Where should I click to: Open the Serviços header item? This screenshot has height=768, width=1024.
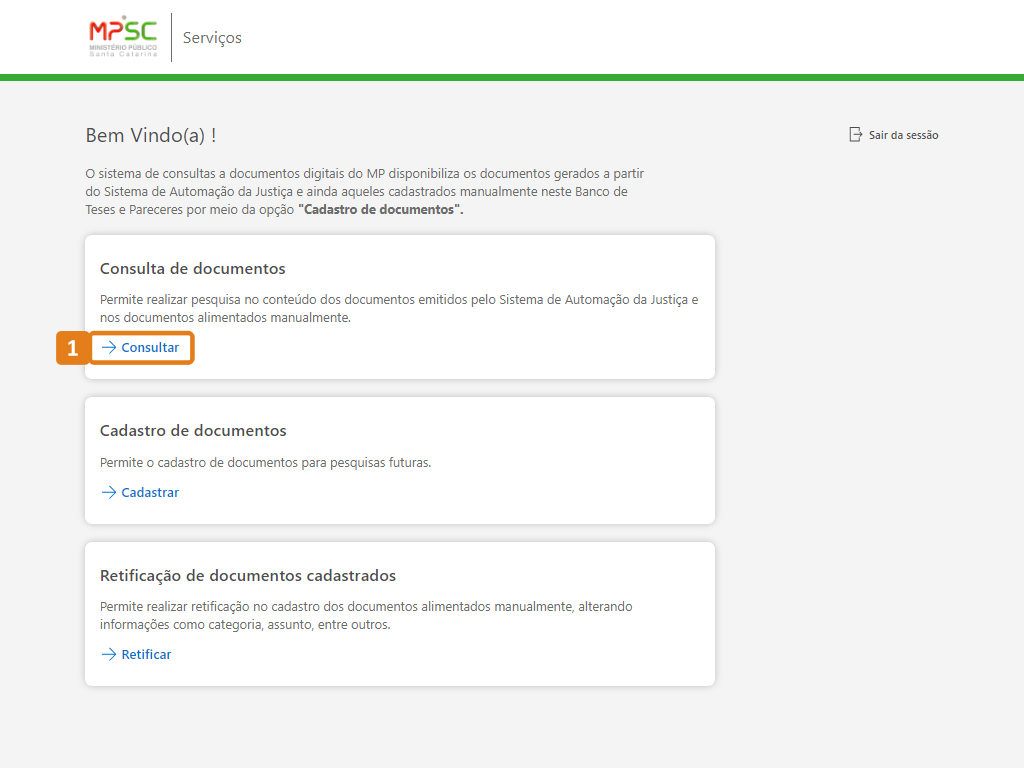tap(212, 38)
